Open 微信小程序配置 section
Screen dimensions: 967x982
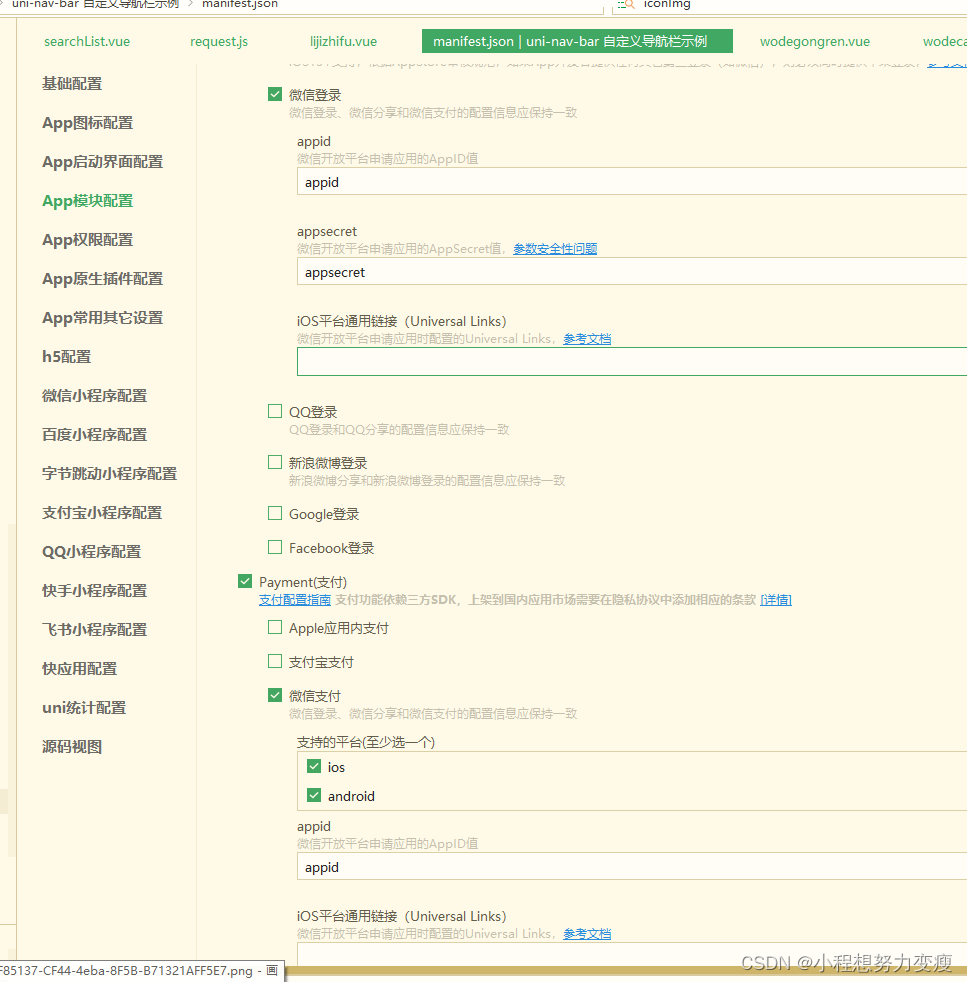click(95, 396)
